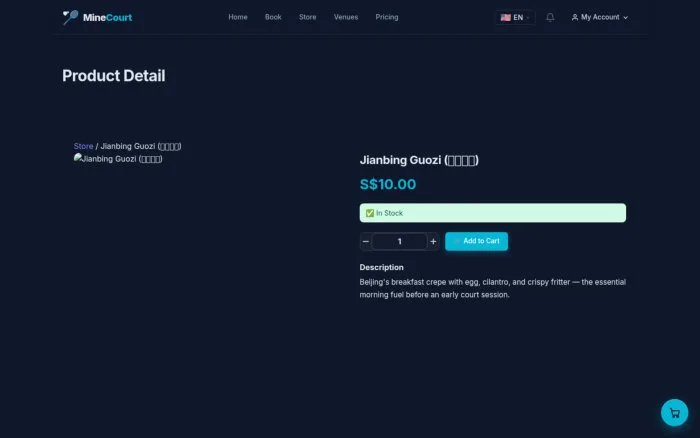Image resolution: width=700 pixels, height=438 pixels.
Task: Expand the My Account menu
Action: [x=600, y=17]
